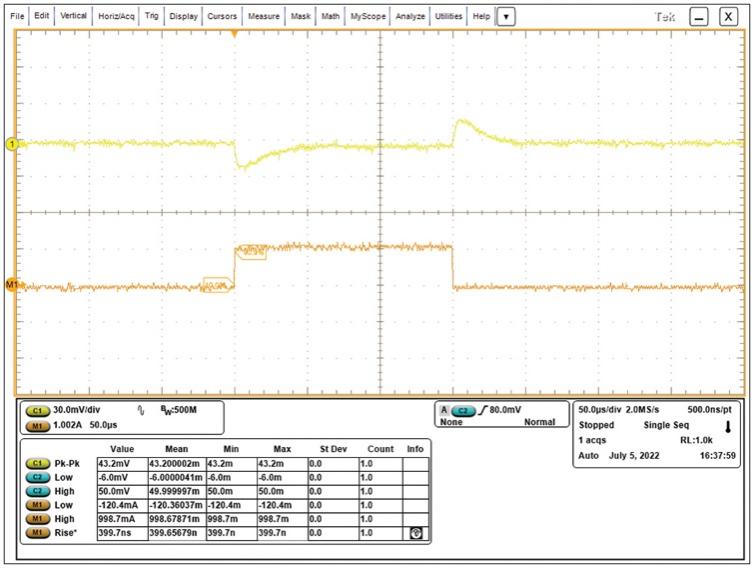Viewport: 754px width, 568px height.
Task: Open the Measure menu
Action: [x=265, y=17]
